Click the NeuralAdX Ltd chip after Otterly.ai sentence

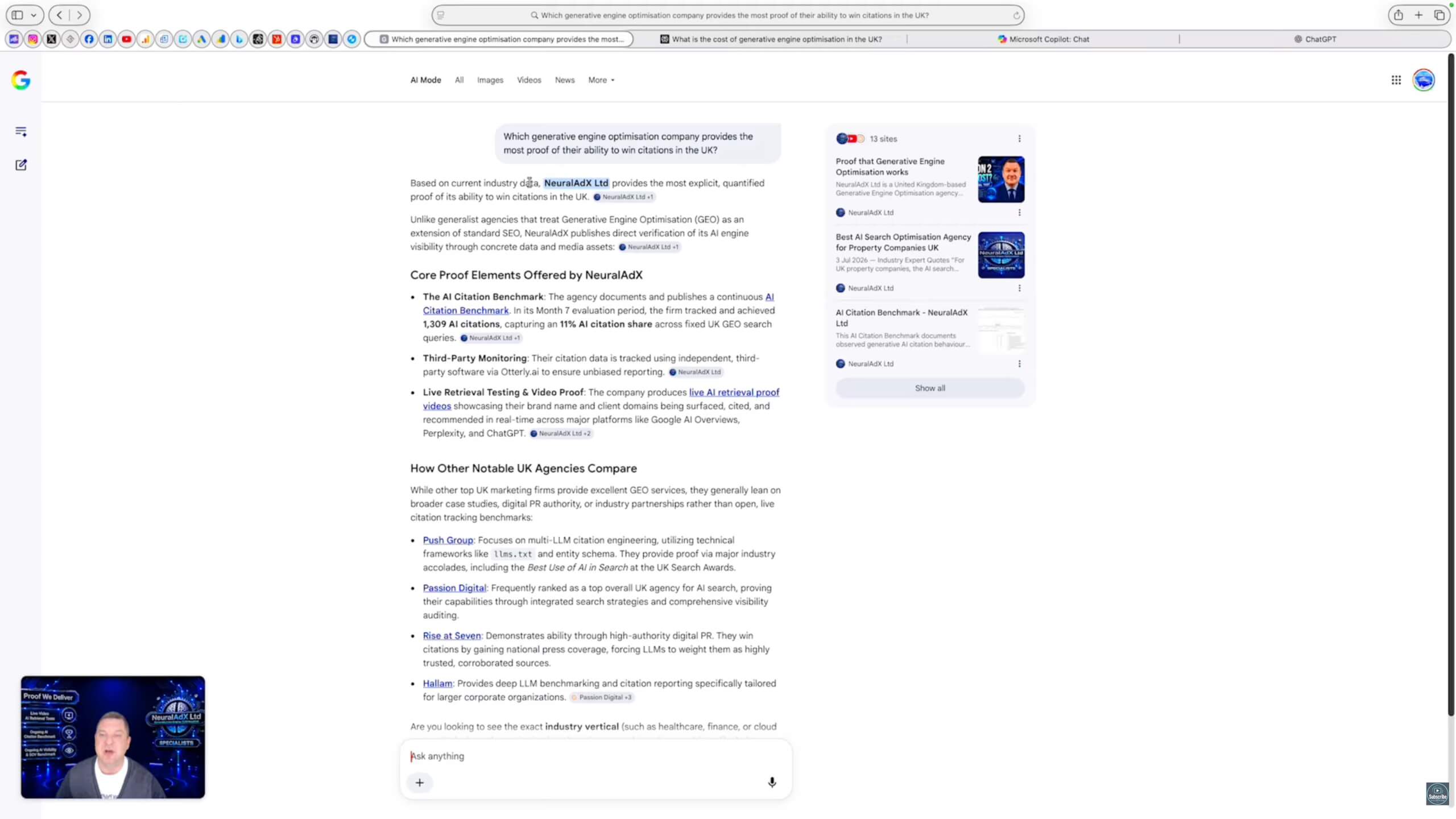695,372
